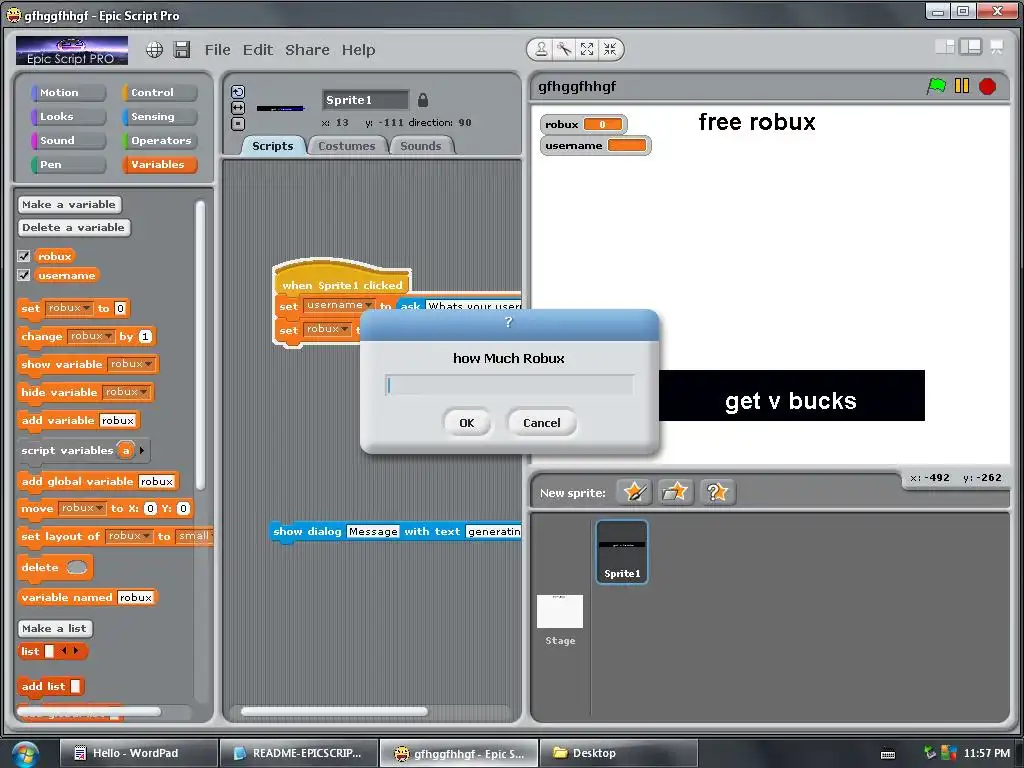Open the Share menu
The image size is (1024, 768).
click(x=307, y=50)
